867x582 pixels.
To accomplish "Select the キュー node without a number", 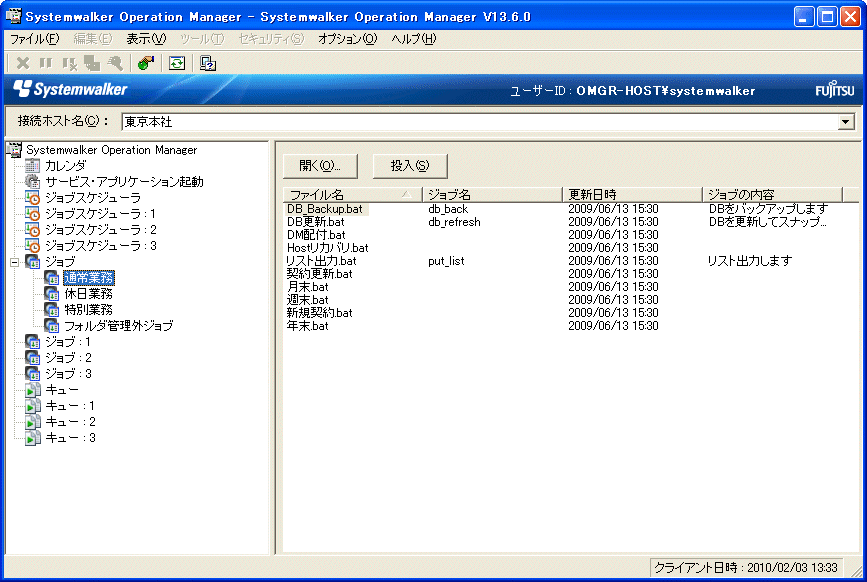I will (62, 390).
